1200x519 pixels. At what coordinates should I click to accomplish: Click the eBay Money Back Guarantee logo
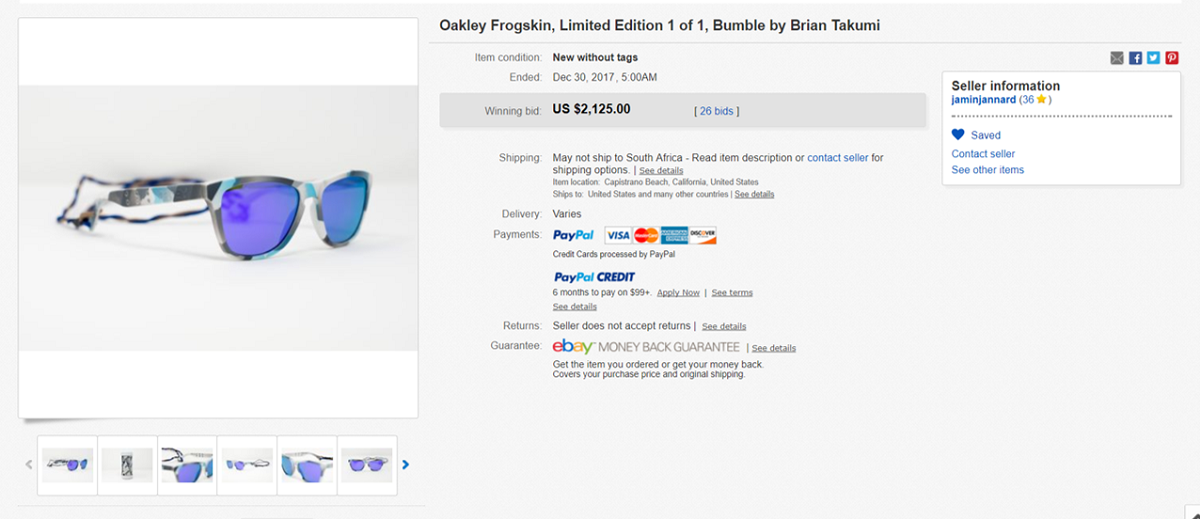(647, 347)
